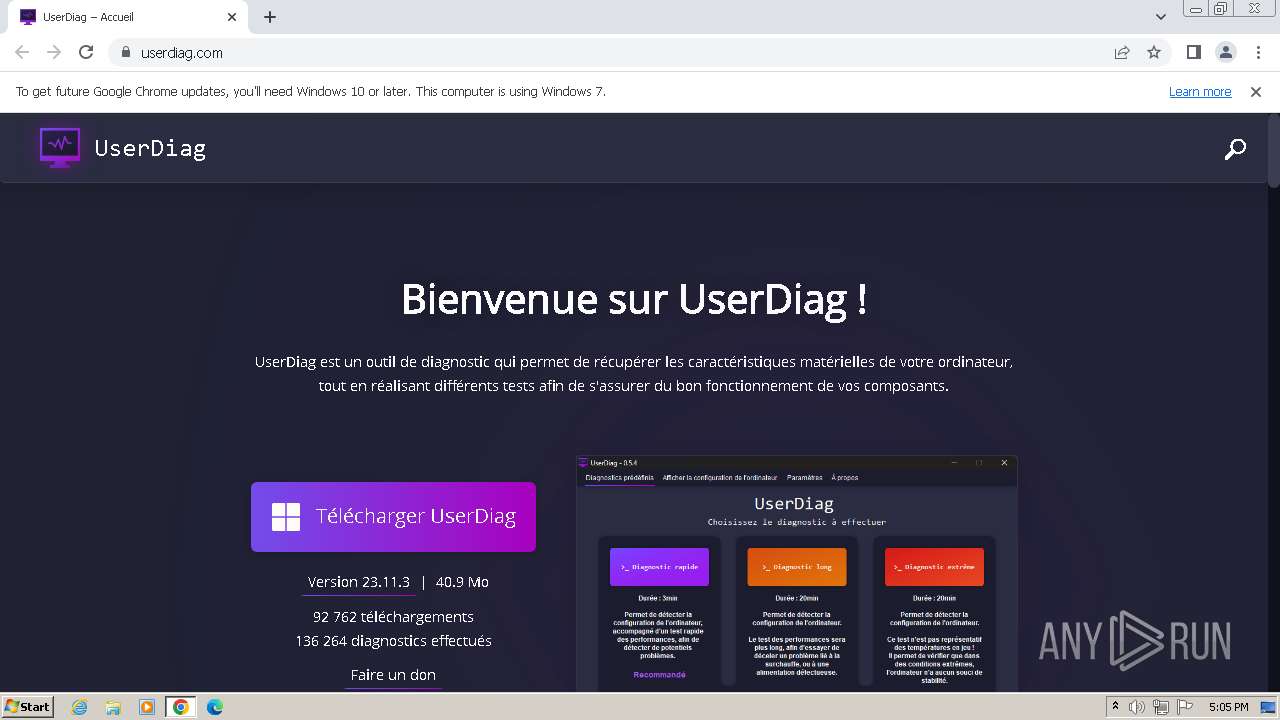Click the 136 264 diagnostics effectués text
Viewport: 1280px width, 720px height.
click(393, 641)
